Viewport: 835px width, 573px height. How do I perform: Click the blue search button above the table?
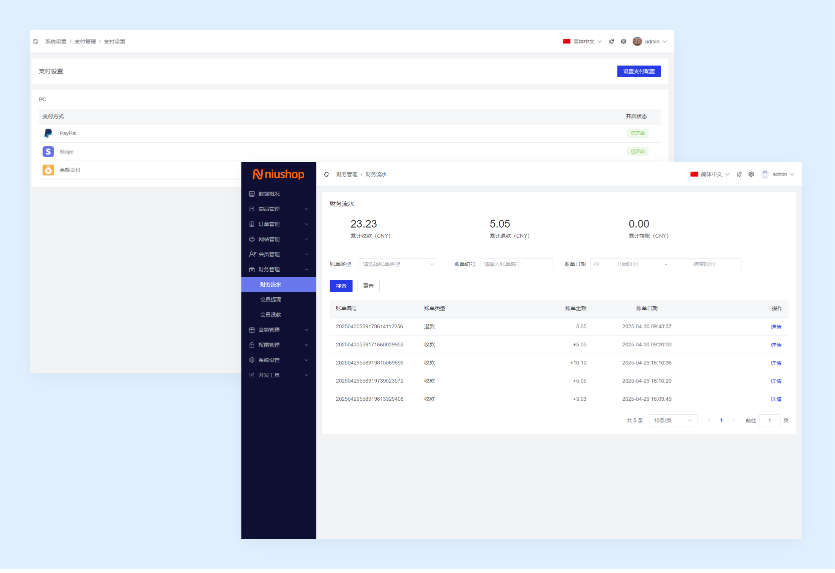(341, 286)
